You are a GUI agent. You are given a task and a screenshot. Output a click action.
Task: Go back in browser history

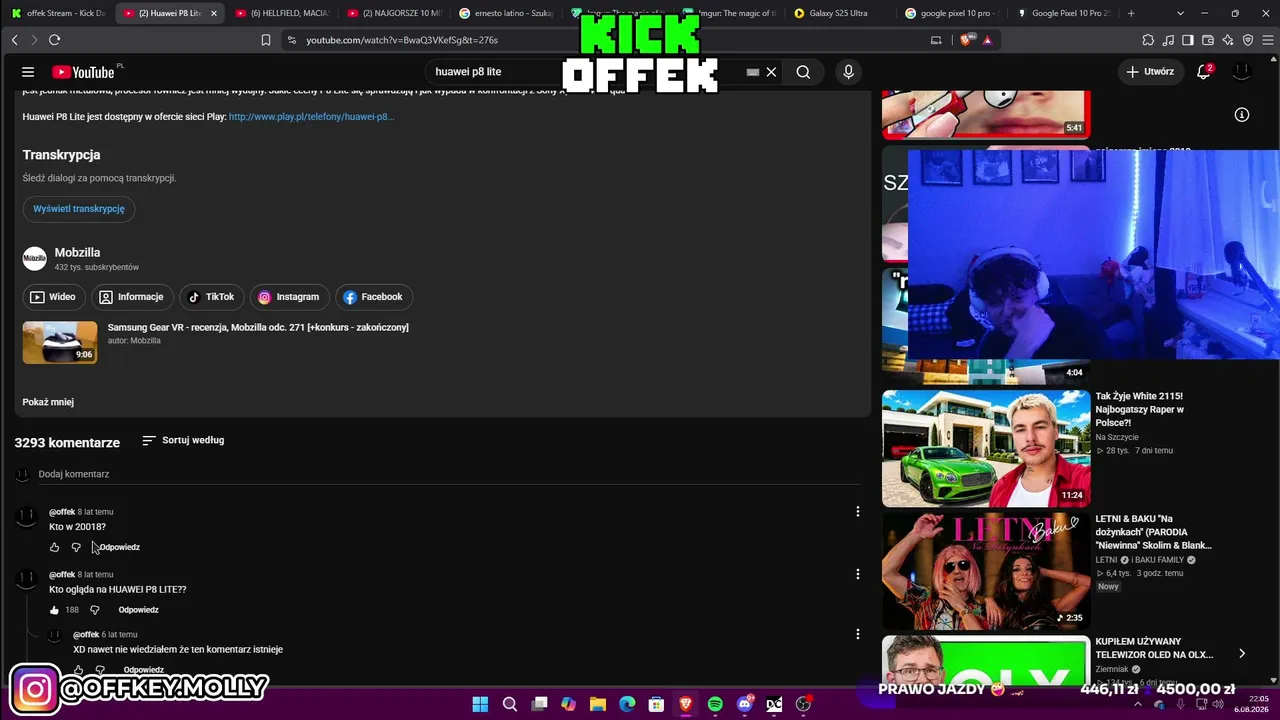[x=14, y=40]
